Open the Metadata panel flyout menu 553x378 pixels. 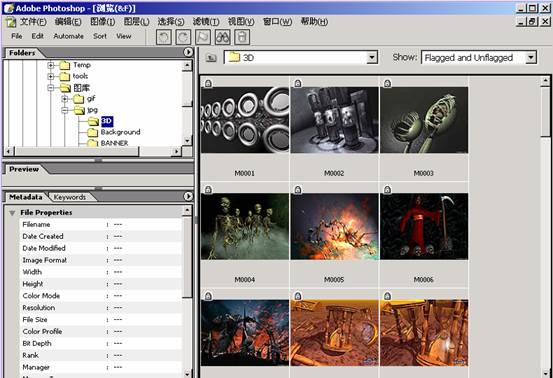[188, 196]
